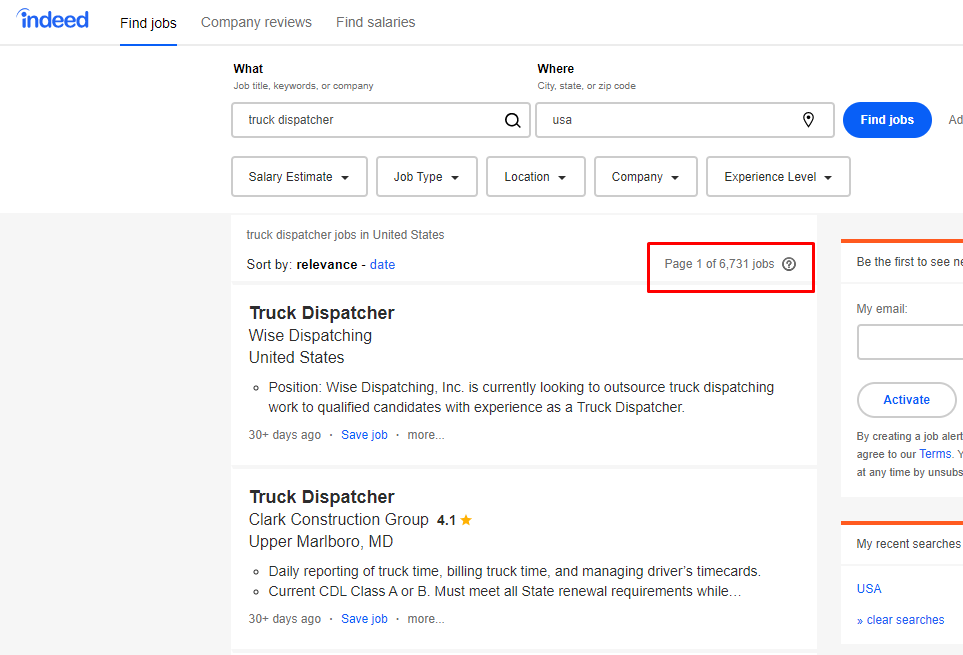The width and height of the screenshot is (963, 655).
Task: Click the location pin icon in Where field
Action: coord(808,120)
